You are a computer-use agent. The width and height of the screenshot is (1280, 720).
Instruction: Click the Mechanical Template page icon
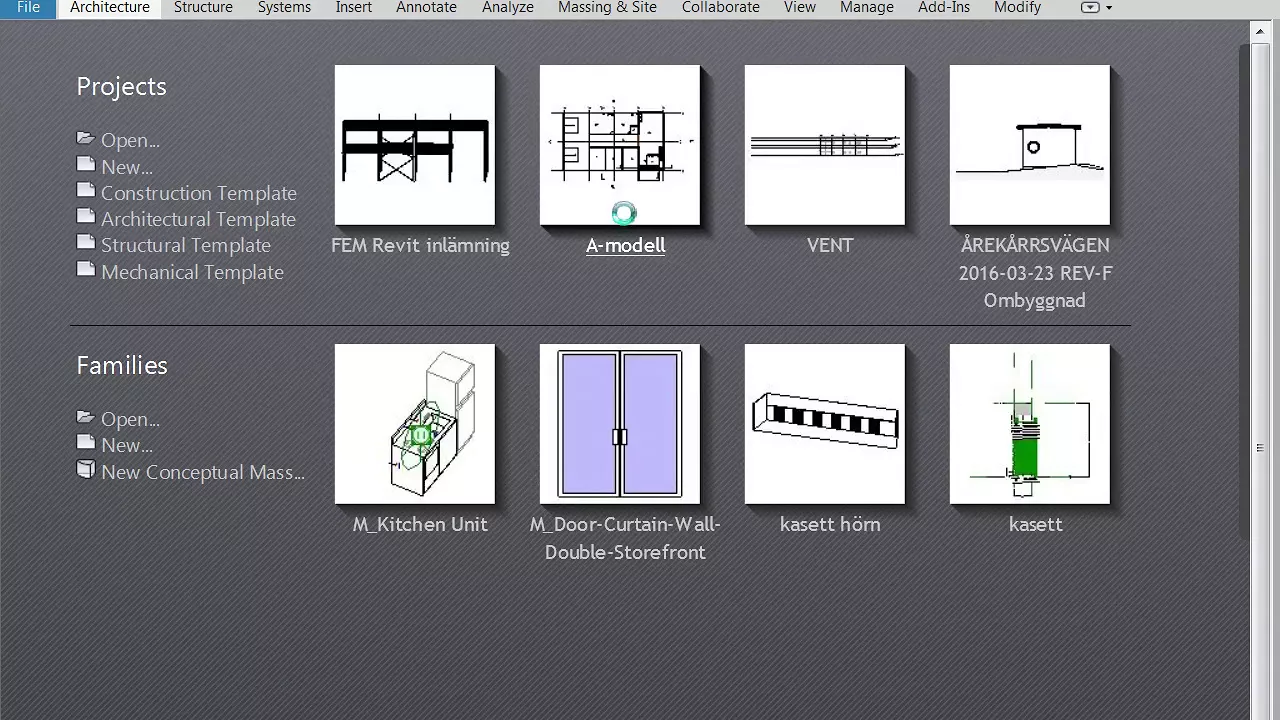coord(86,270)
